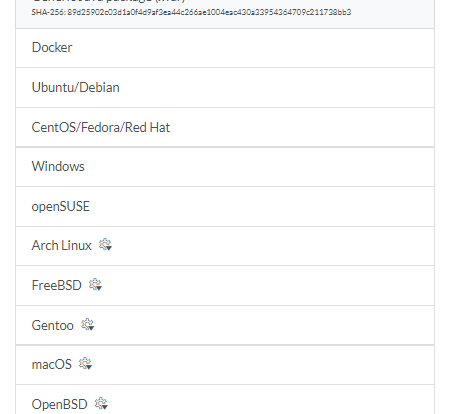Click the SHA-256 hash value text
This screenshot has width=452, height=414.
tap(209, 12)
